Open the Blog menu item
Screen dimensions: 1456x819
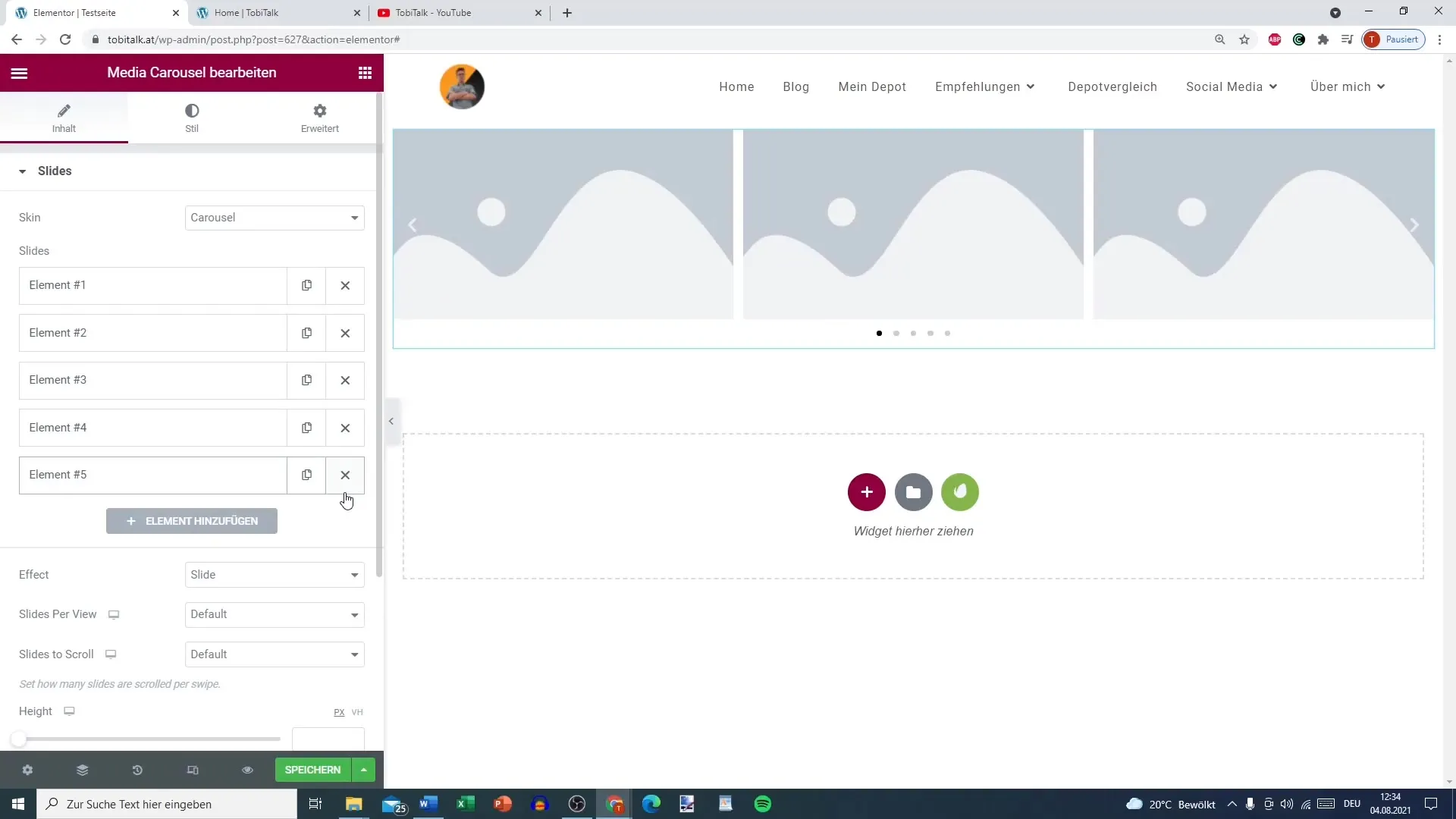pyautogui.click(x=796, y=86)
